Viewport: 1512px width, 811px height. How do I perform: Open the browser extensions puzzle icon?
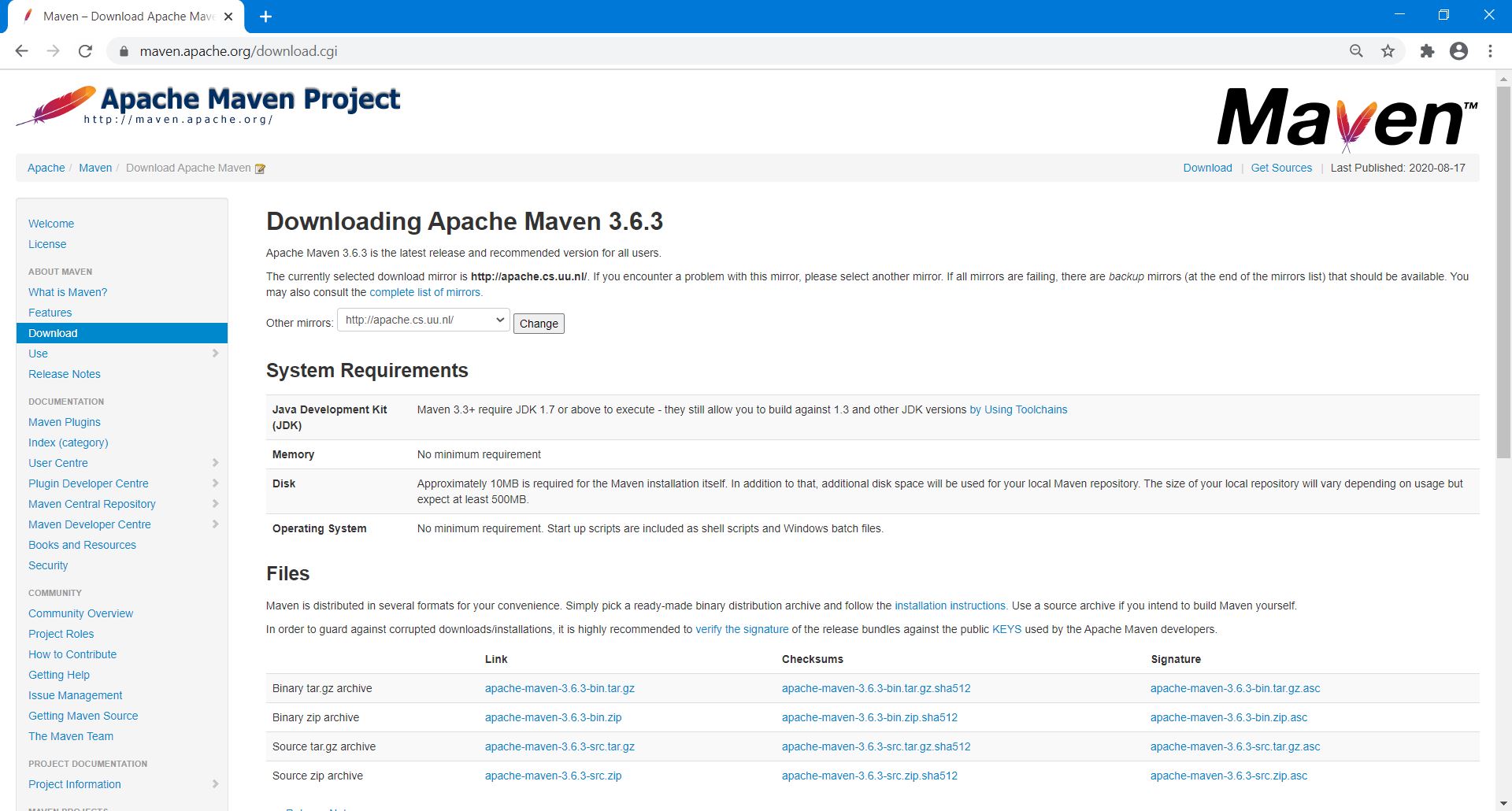coord(1427,51)
